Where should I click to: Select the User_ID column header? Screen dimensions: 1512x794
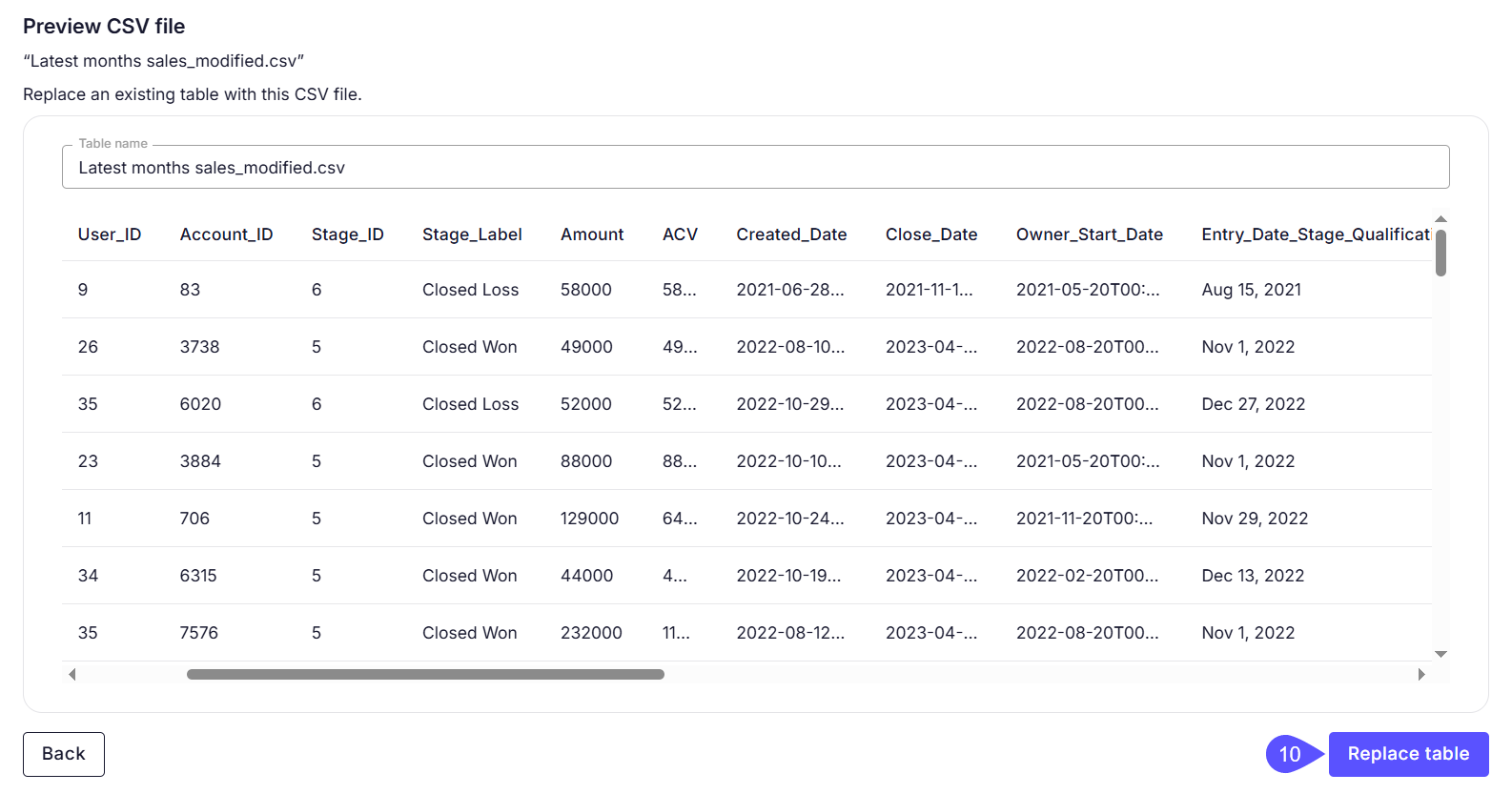(x=110, y=234)
